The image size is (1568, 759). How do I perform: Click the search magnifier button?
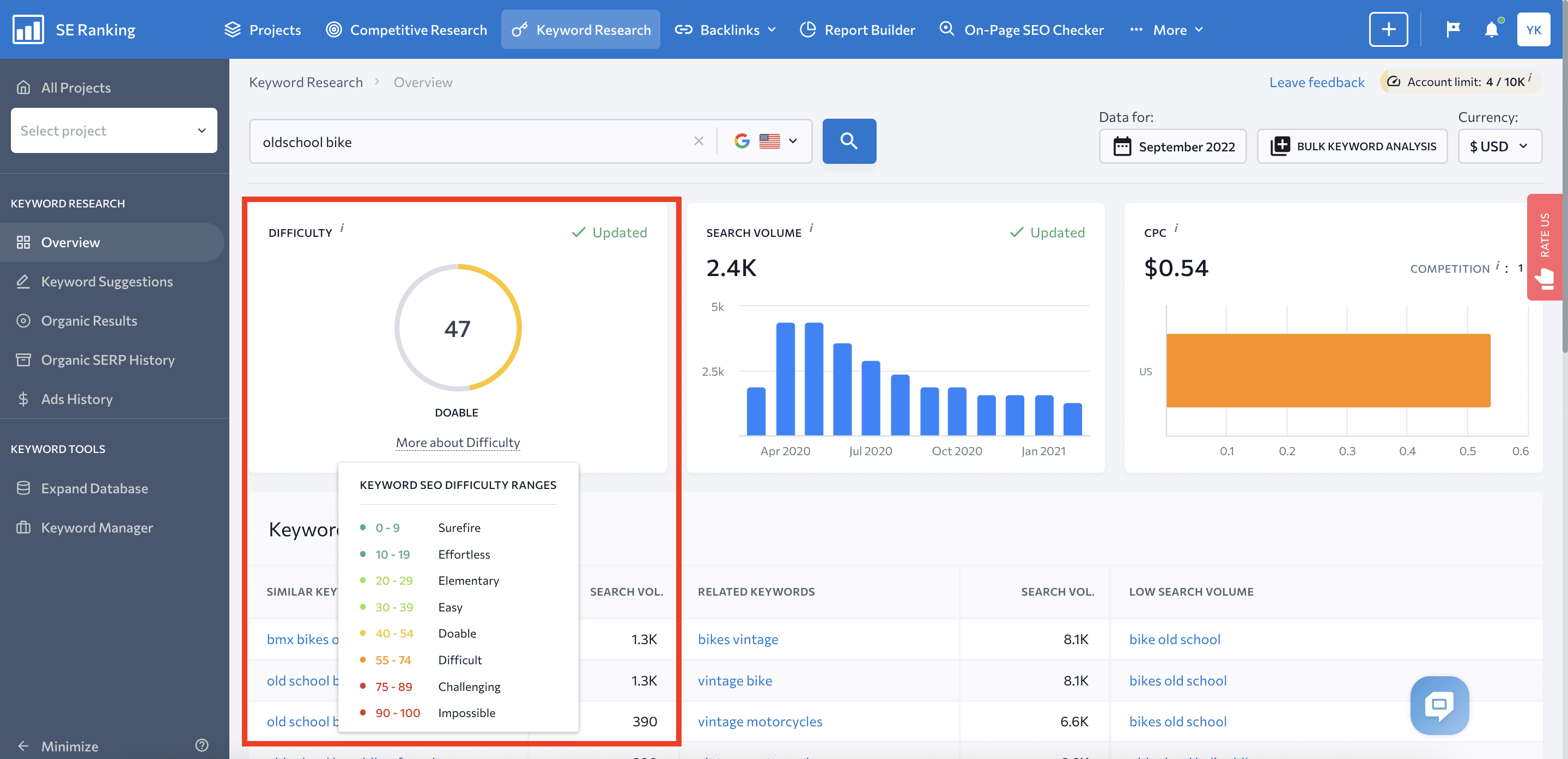pyautogui.click(x=848, y=140)
